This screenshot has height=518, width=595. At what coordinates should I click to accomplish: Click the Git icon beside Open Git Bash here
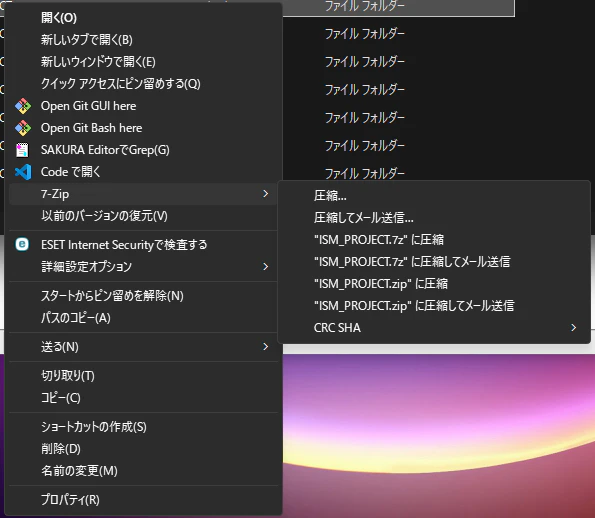23,128
